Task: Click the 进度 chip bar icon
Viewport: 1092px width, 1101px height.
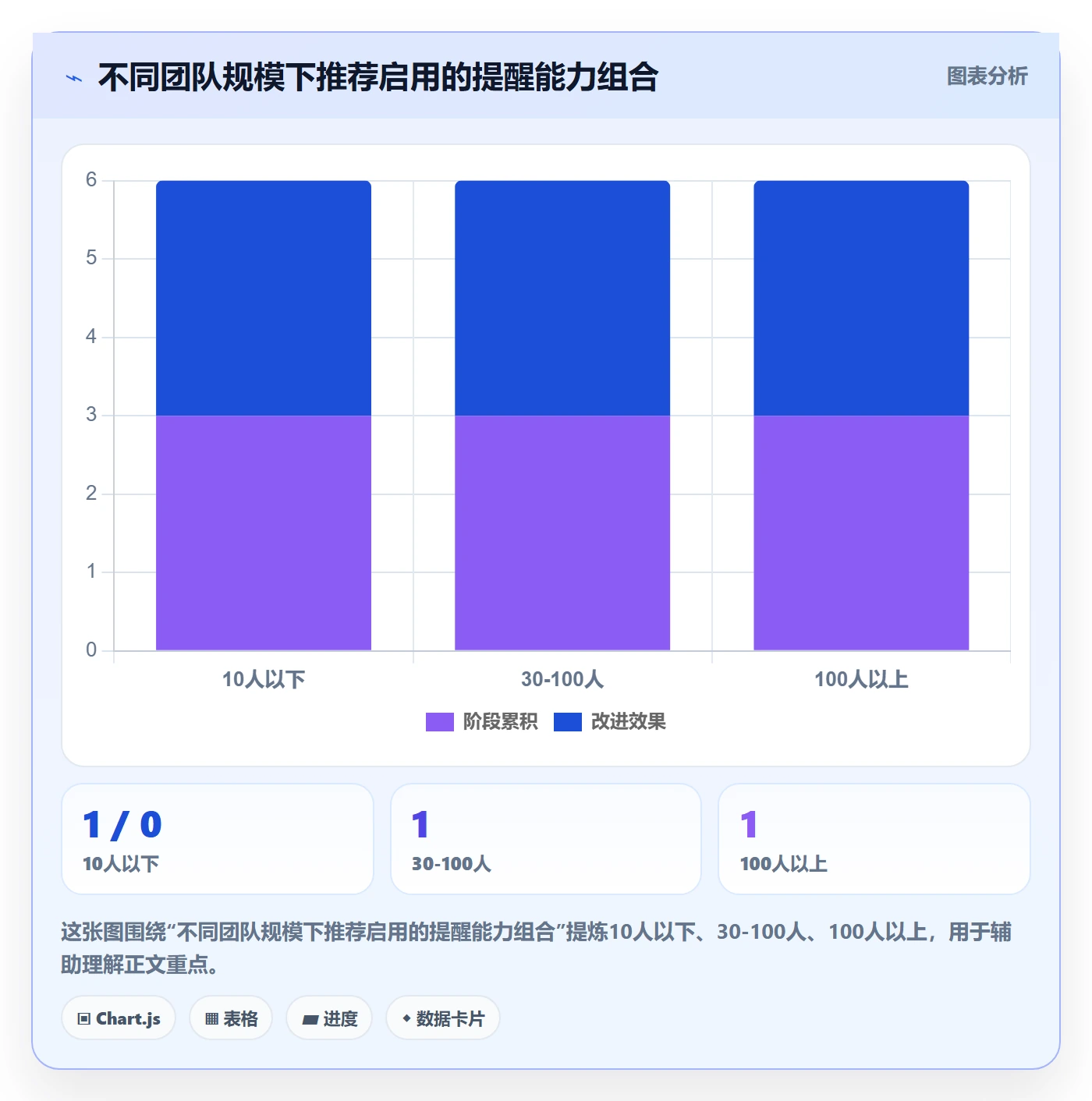Action: click(310, 1019)
